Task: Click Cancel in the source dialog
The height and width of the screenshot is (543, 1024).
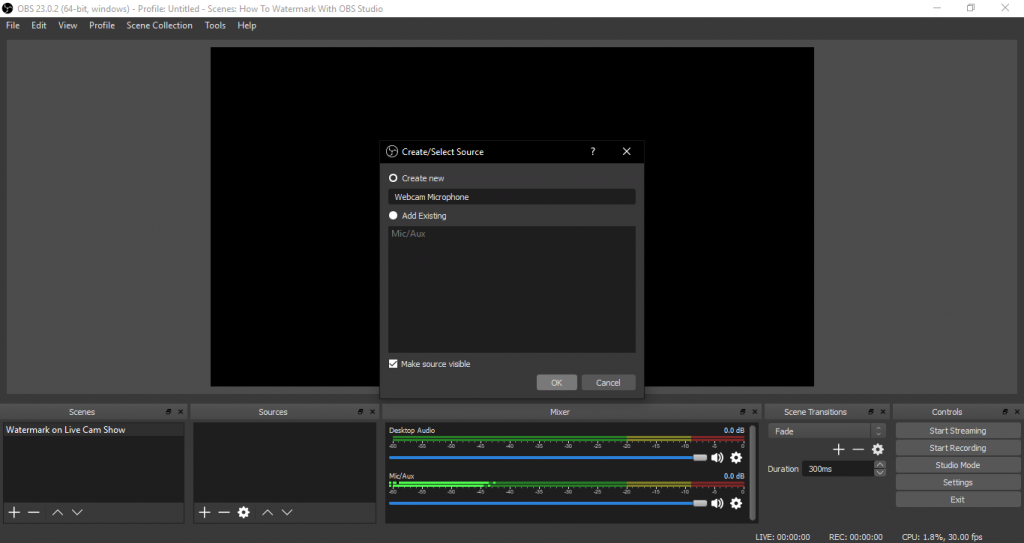Action: tap(608, 383)
